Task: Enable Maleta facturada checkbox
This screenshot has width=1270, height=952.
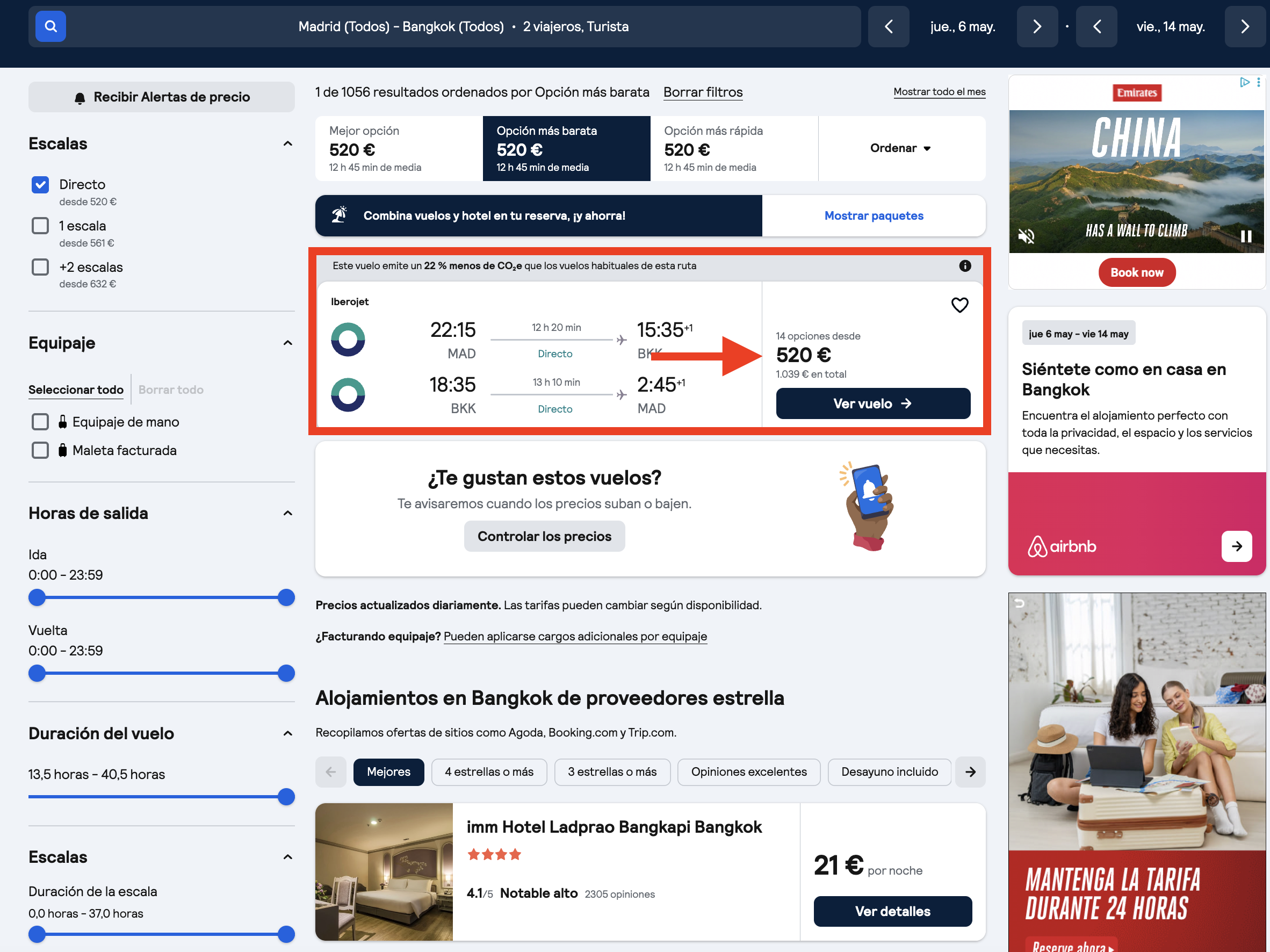Action: [40, 450]
